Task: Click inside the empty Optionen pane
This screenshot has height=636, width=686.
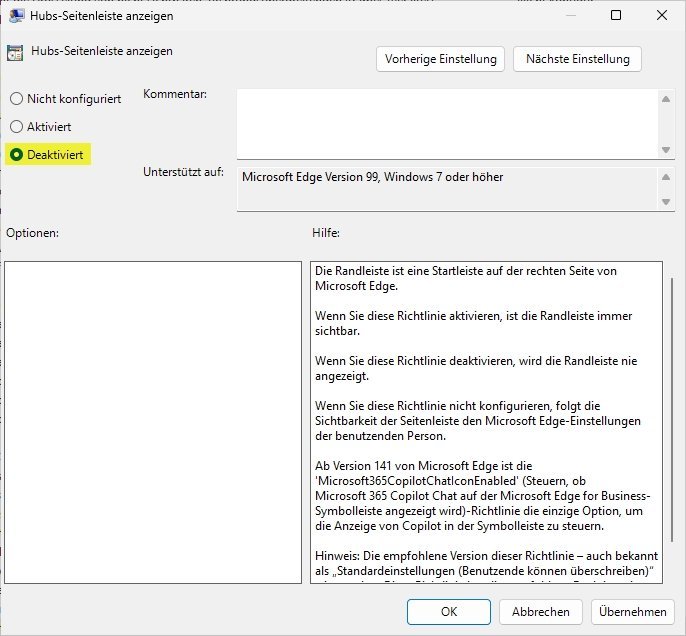Action: [x=153, y=422]
